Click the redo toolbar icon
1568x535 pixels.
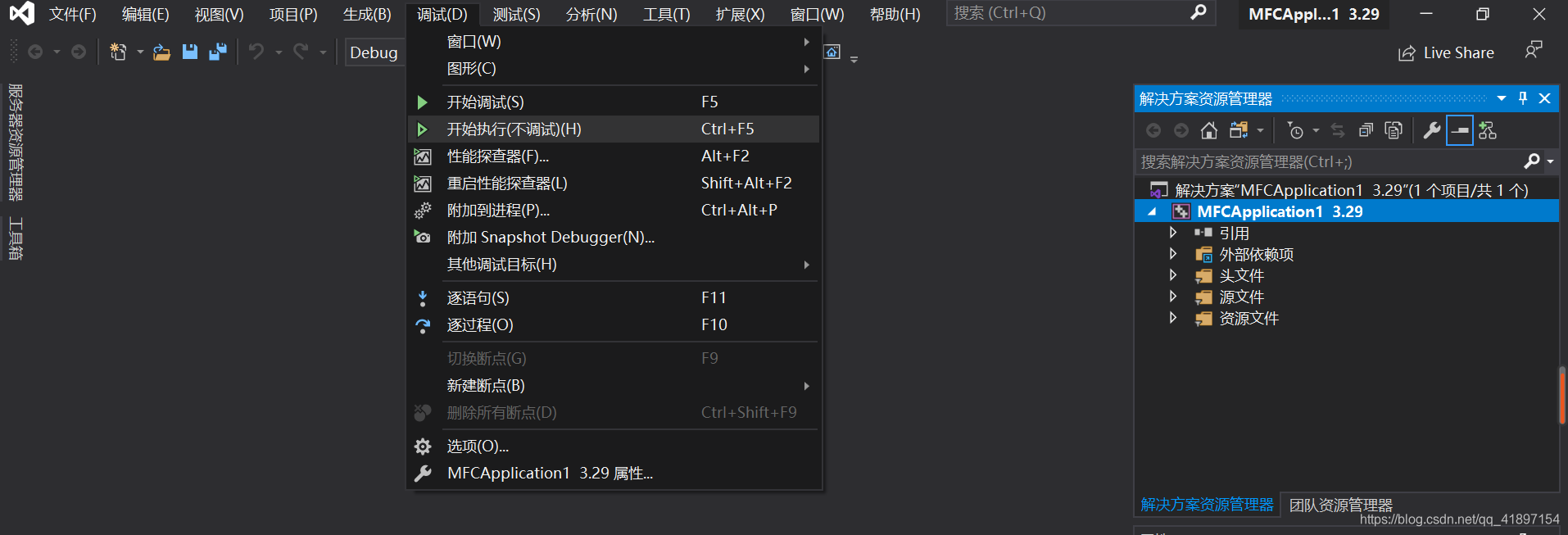(x=301, y=52)
